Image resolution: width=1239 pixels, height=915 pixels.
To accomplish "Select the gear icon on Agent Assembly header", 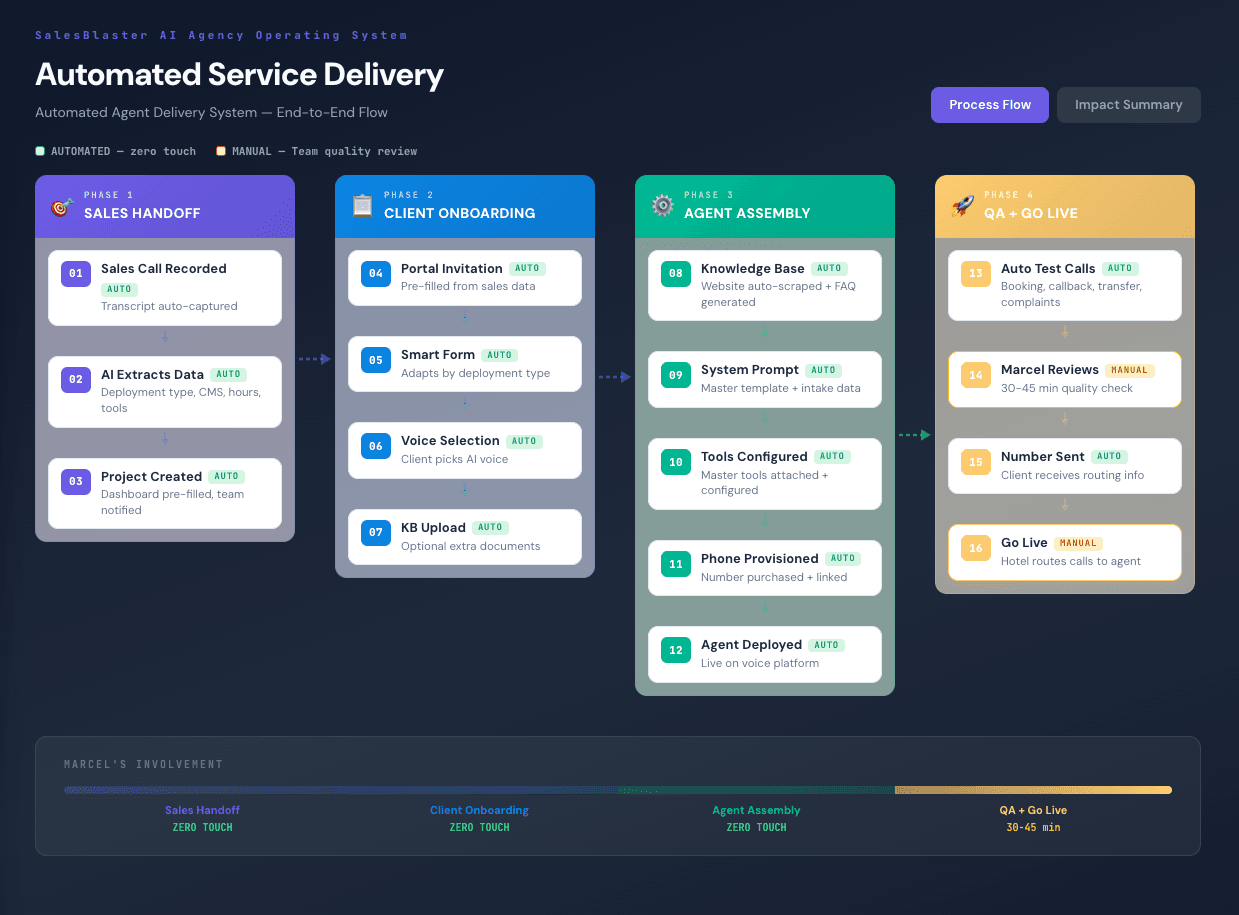I will click(x=662, y=207).
